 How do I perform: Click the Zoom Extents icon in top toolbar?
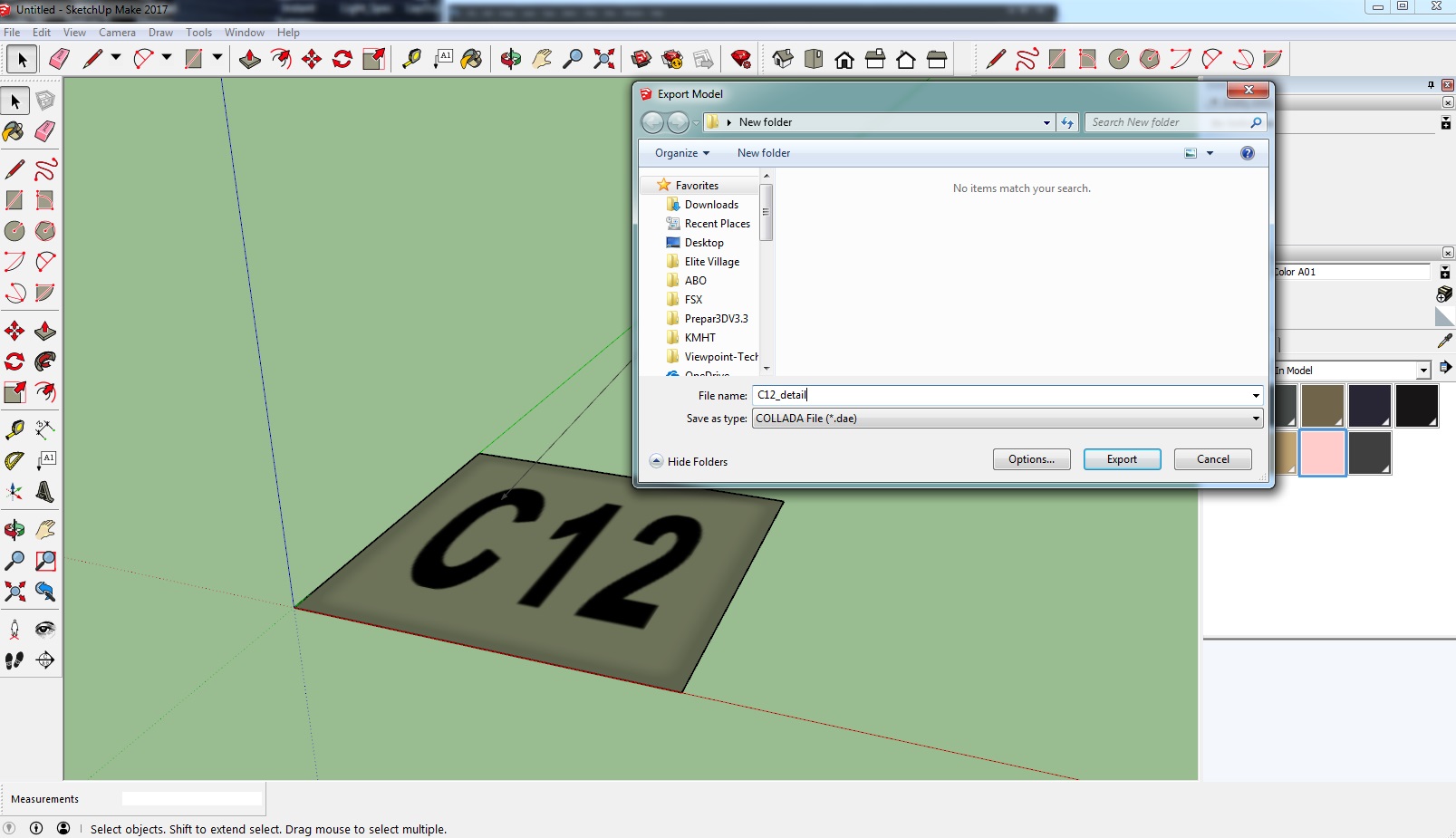pyautogui.click(x=603, y=60)
